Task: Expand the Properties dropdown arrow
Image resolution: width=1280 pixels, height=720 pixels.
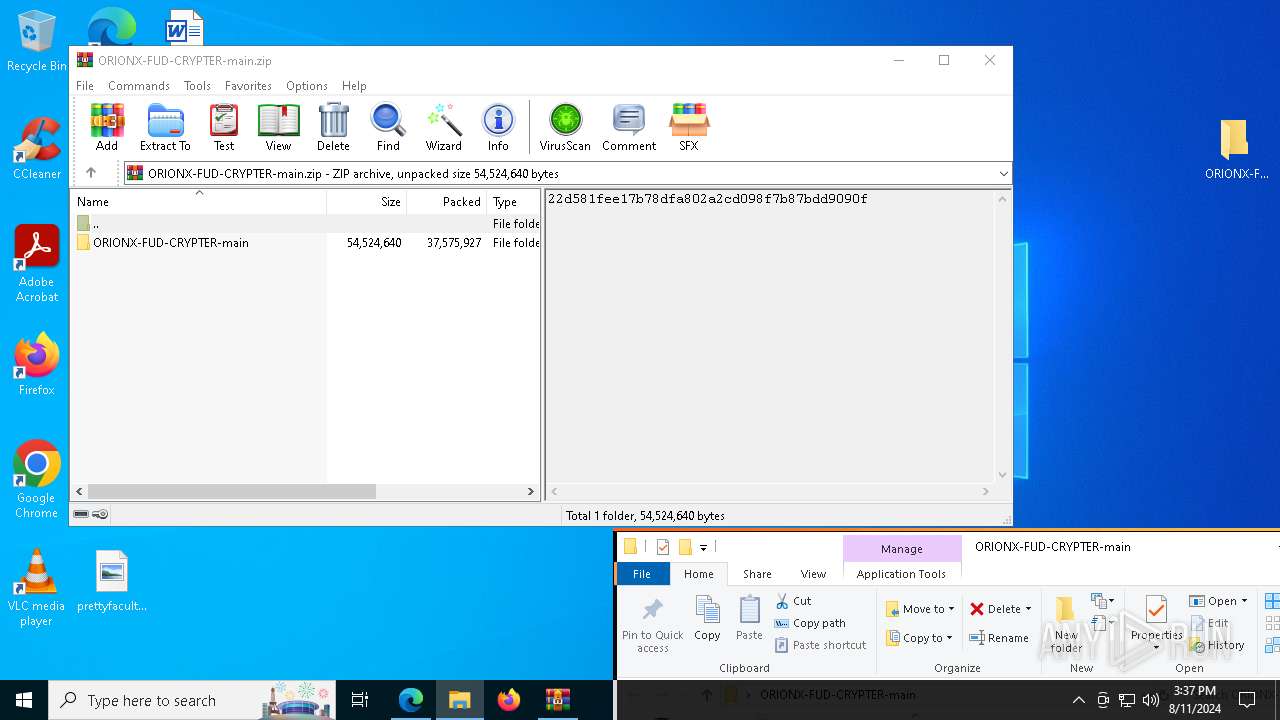Action: (x=1156, y=647)
